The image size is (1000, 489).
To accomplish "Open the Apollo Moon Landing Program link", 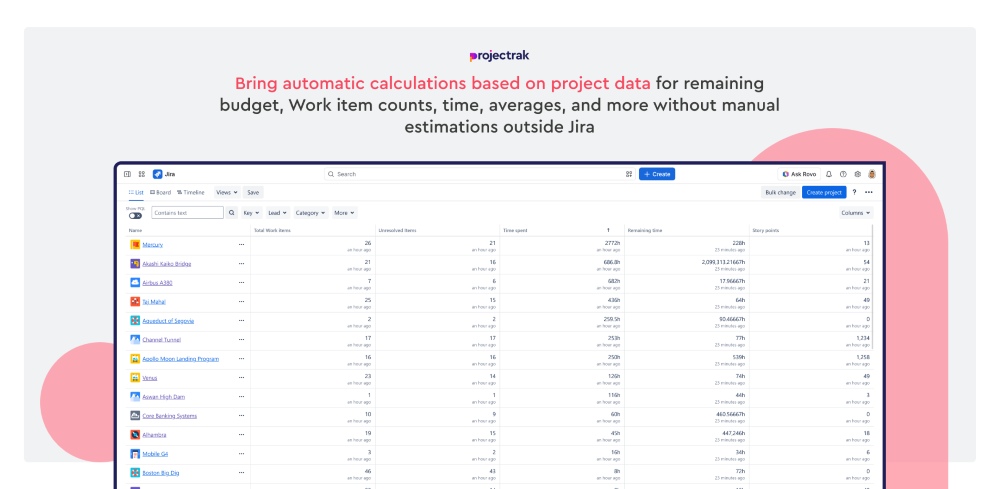I will pyautogui.click(x=180, y=359).
